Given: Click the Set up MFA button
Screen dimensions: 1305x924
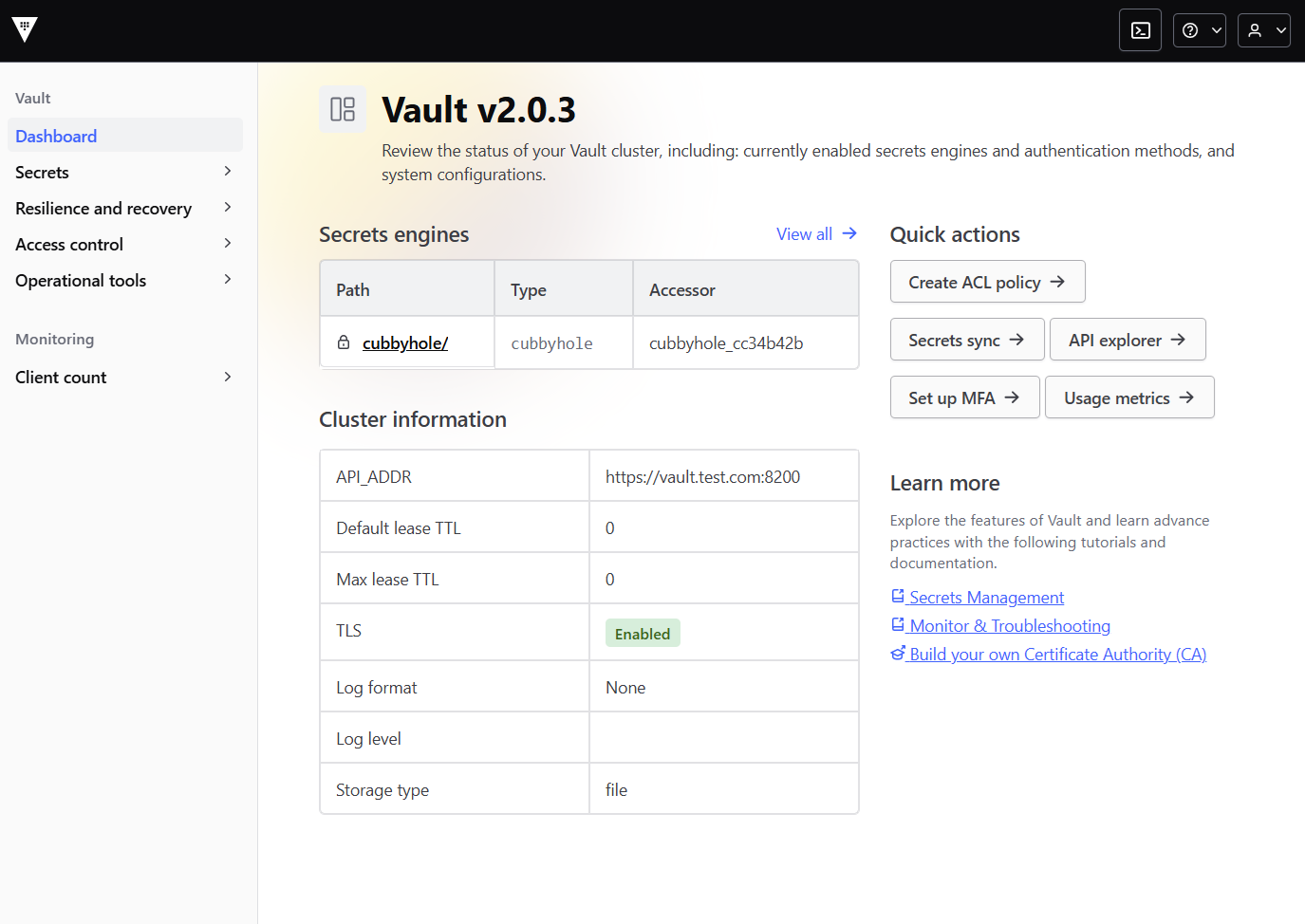Looking at the screenshot, I should (x=964, y=397).
